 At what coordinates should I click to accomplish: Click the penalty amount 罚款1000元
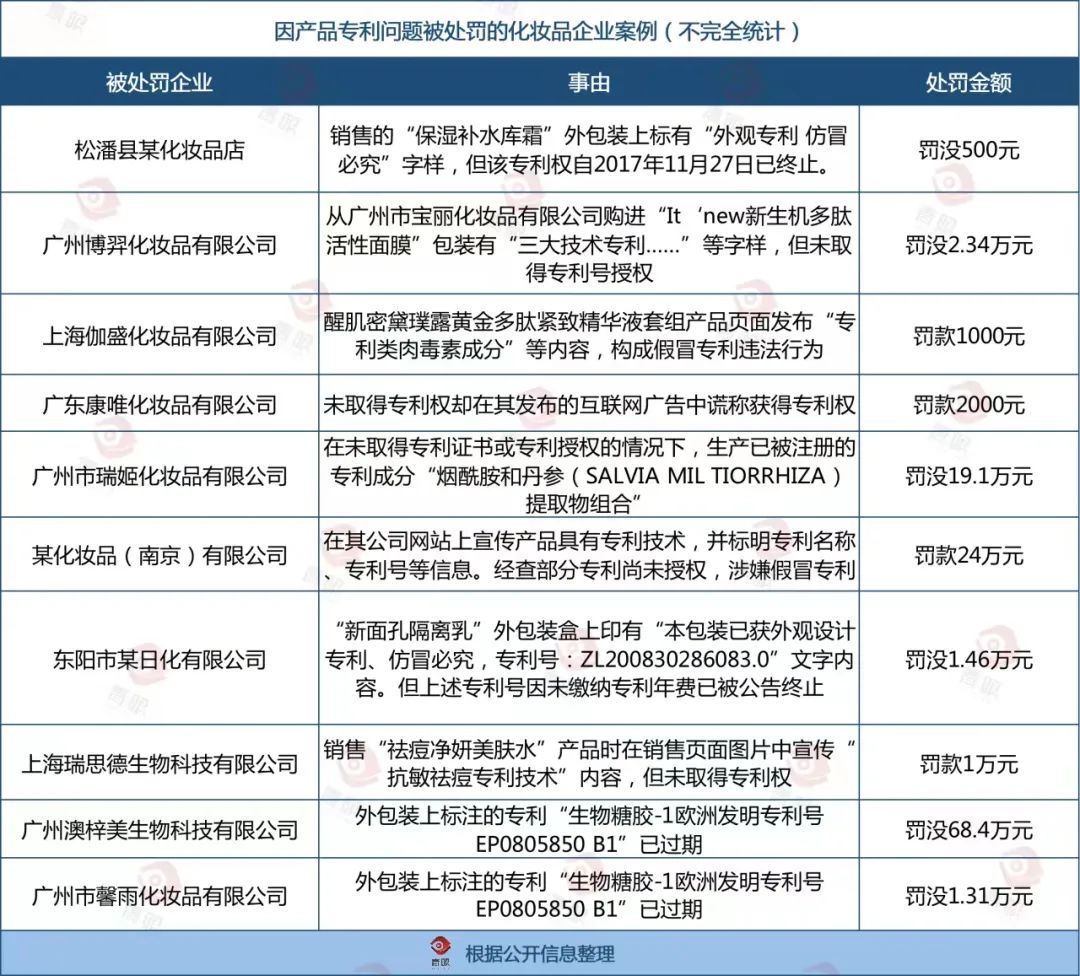(x=968, y=335)
